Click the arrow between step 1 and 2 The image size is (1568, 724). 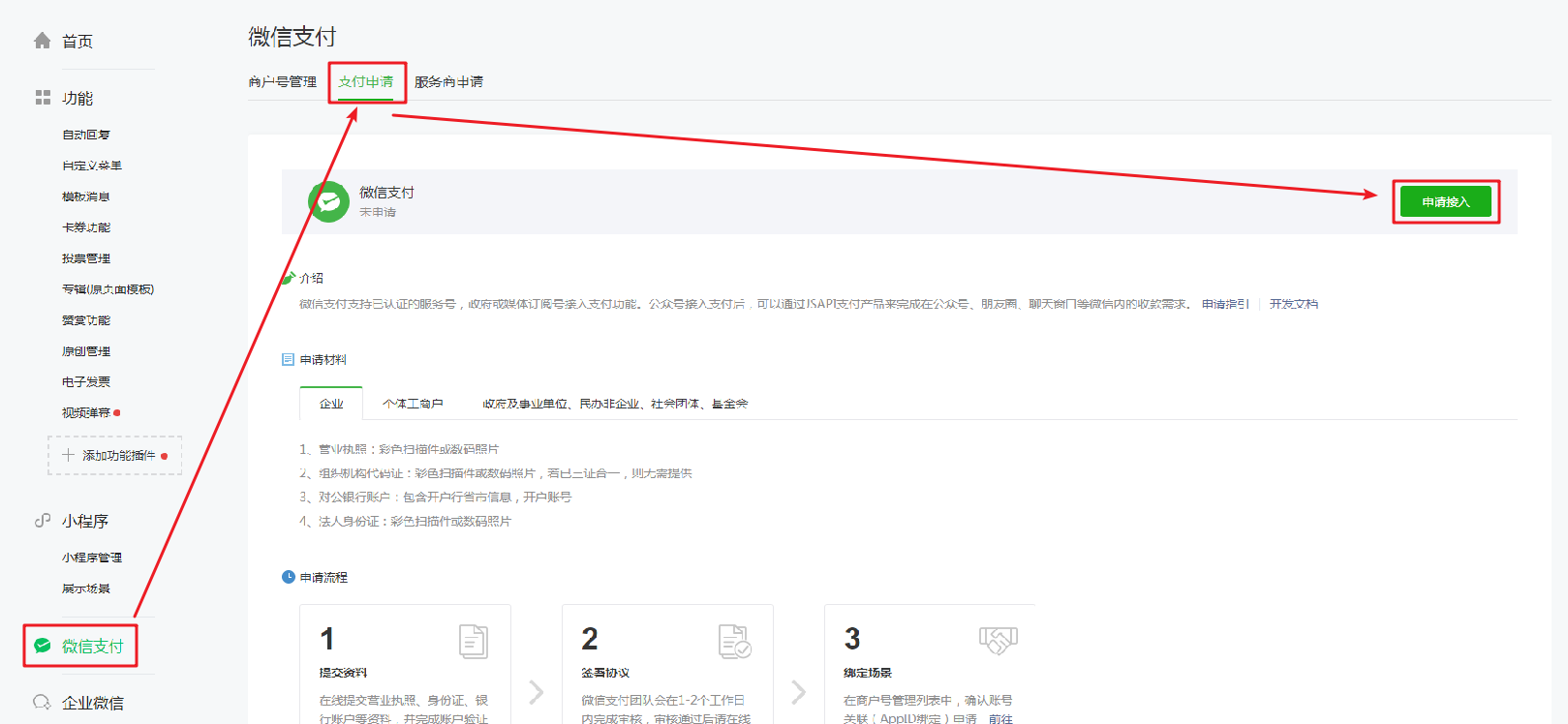coord(537,692)
